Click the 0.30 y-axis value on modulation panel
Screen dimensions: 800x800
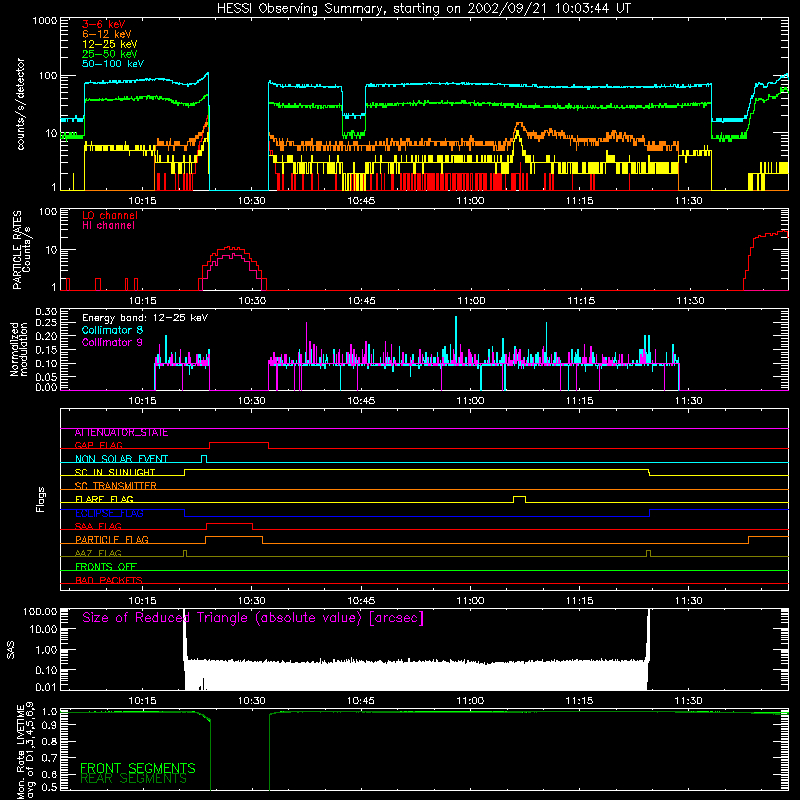coord(46,312)
